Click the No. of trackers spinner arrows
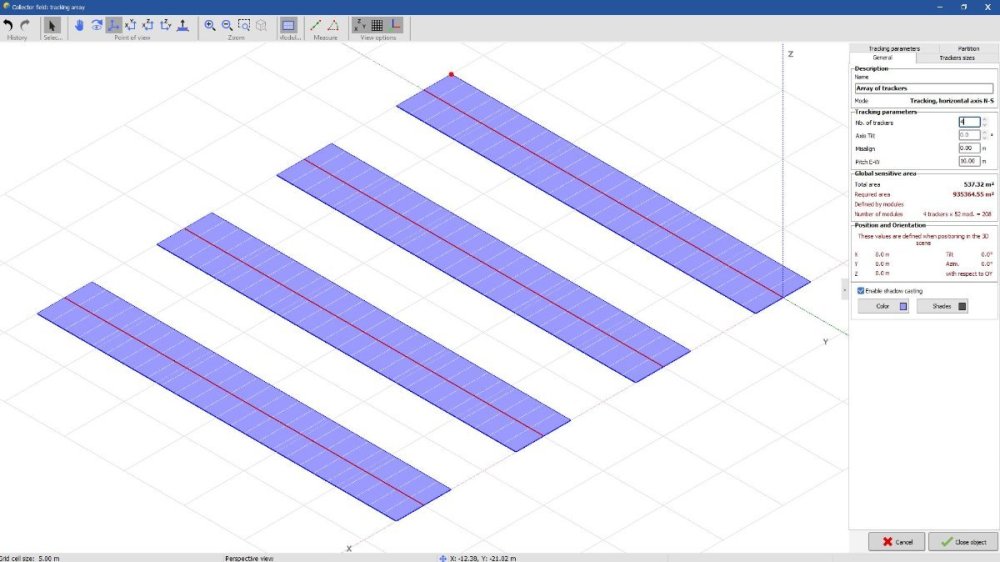The image size is (1000, 562). [x=985, y=122]
